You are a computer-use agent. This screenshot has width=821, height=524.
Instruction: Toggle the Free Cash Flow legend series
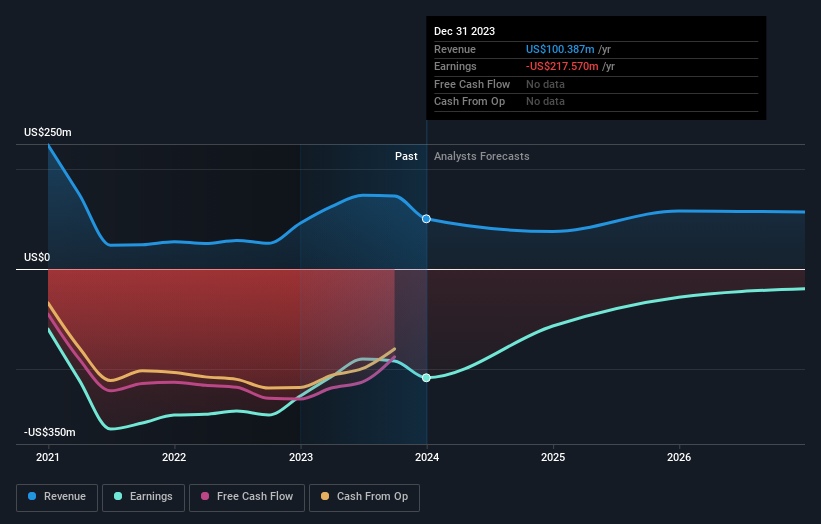(247, 497)
